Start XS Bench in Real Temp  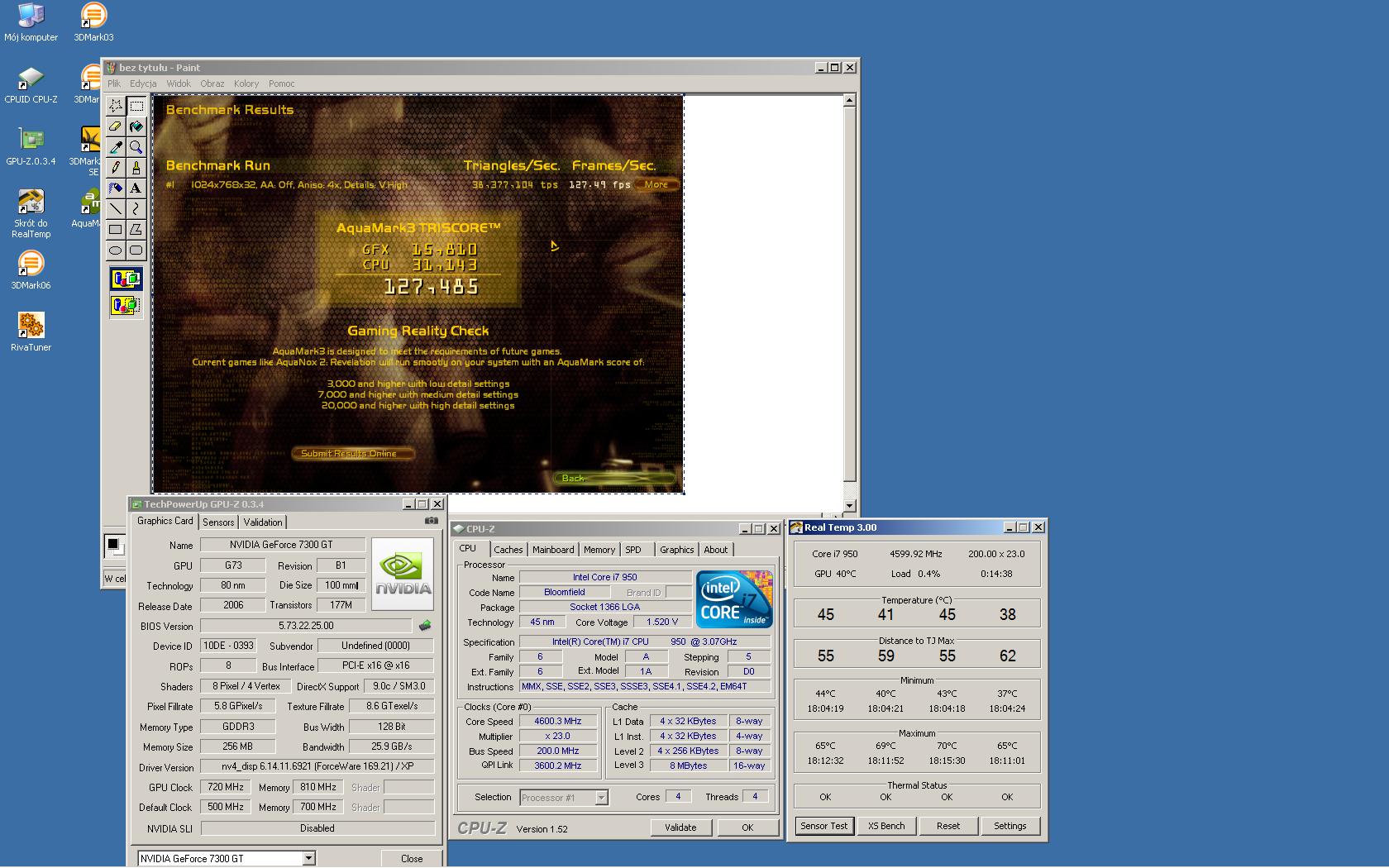[886, 826]
